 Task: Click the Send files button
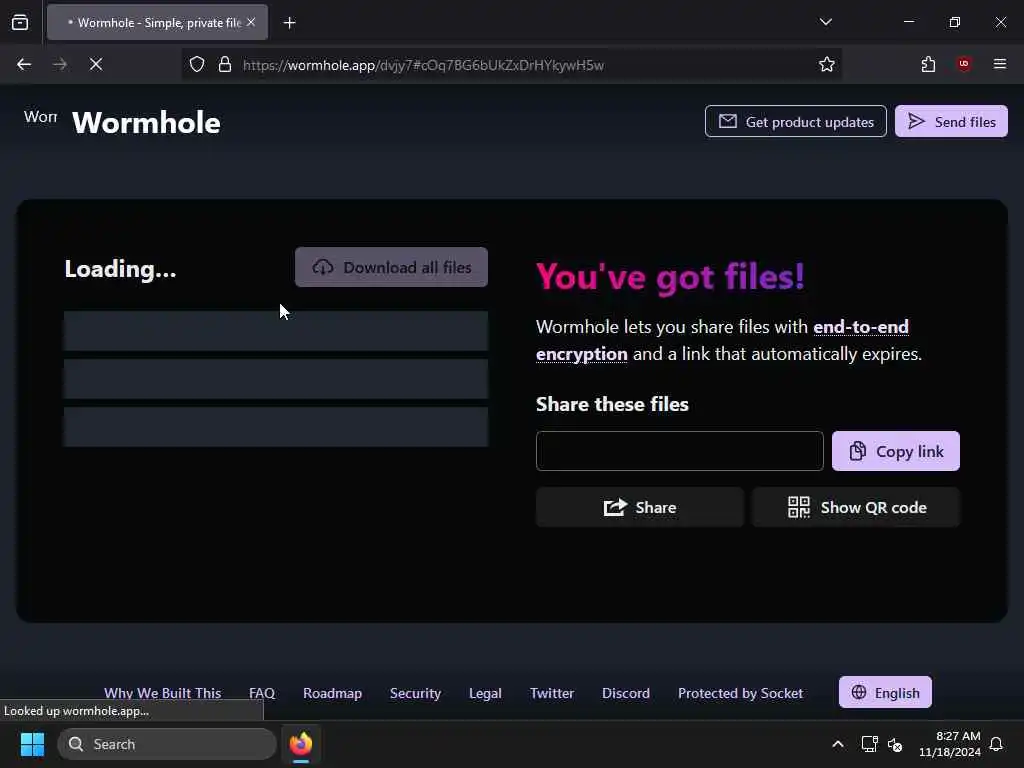point(951,121)
